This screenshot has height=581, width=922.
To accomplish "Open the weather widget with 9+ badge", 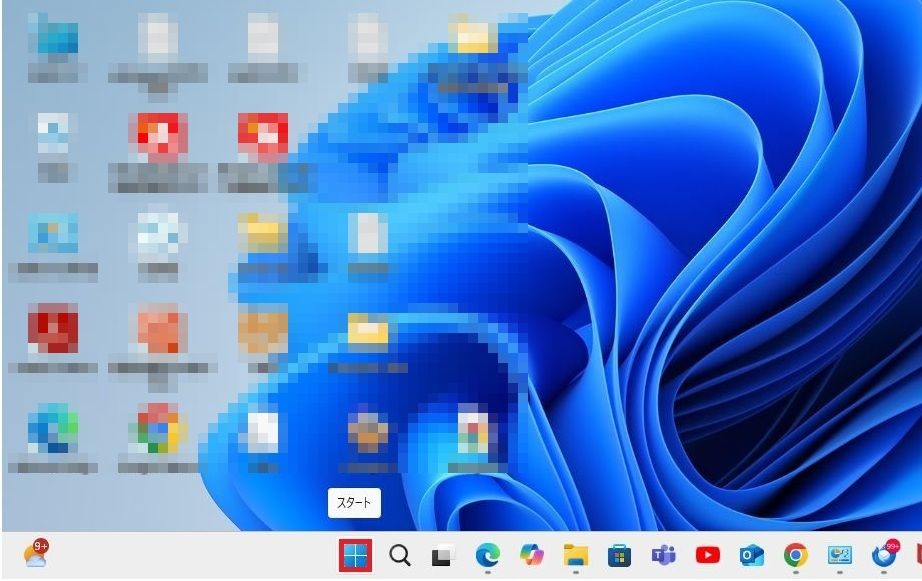I will tap(36, 554).
